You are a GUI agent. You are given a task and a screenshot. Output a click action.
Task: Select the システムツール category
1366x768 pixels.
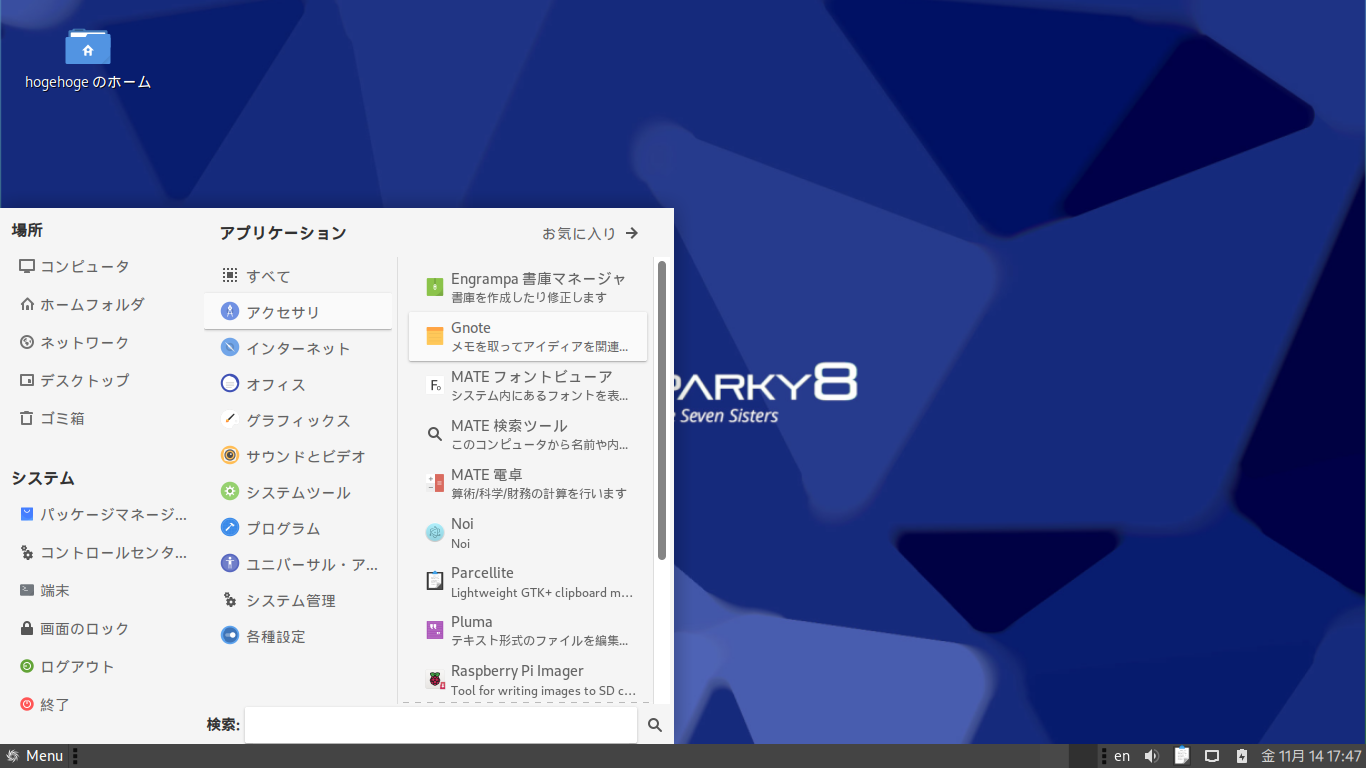[x=298, y=492]
